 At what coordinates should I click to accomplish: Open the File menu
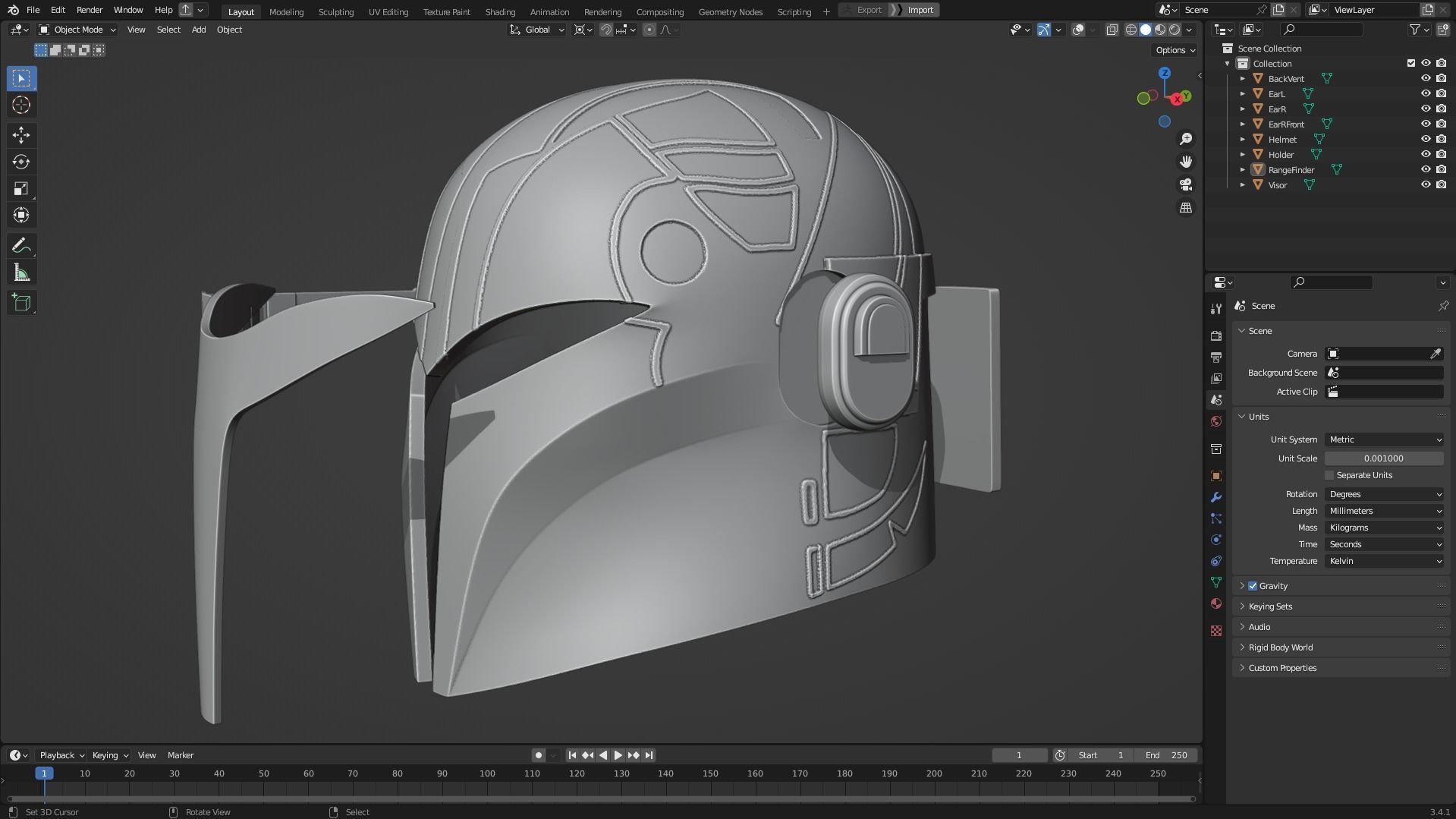(33, 10)
